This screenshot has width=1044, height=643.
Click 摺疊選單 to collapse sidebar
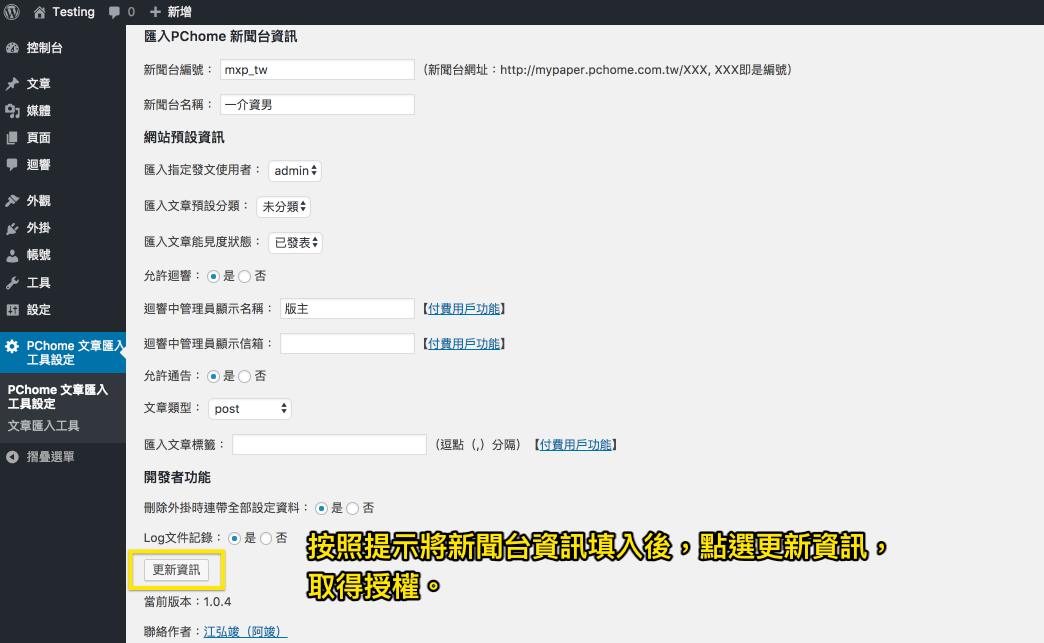[51, 457]
